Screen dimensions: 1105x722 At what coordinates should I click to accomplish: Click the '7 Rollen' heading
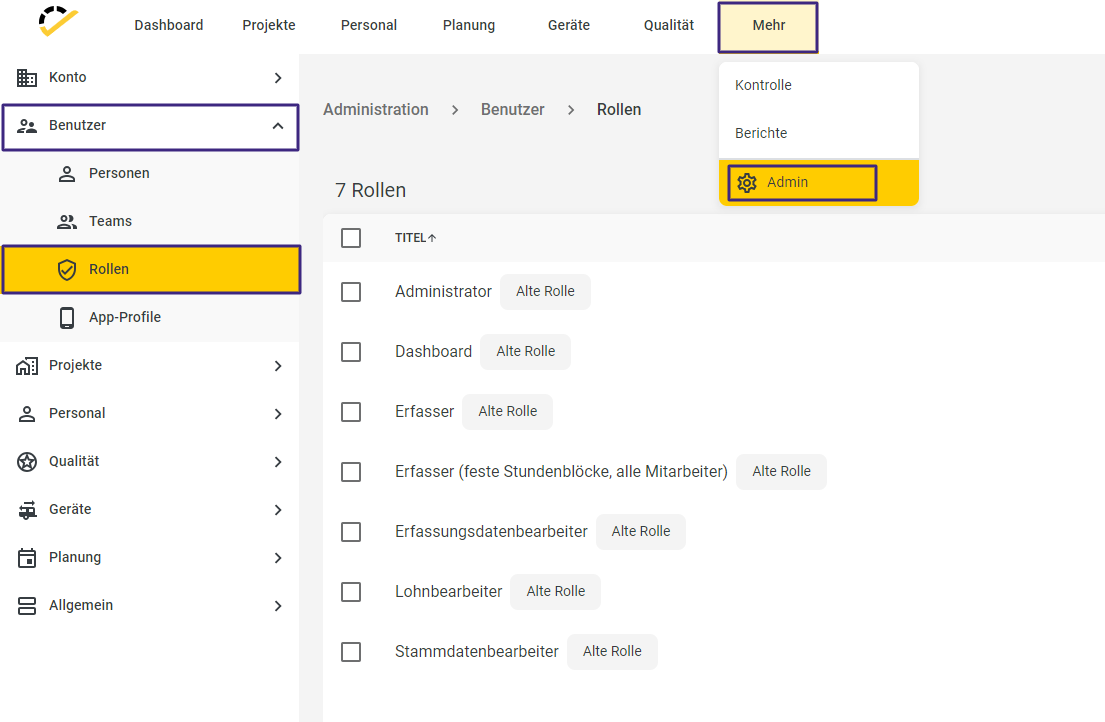[371, 191]
